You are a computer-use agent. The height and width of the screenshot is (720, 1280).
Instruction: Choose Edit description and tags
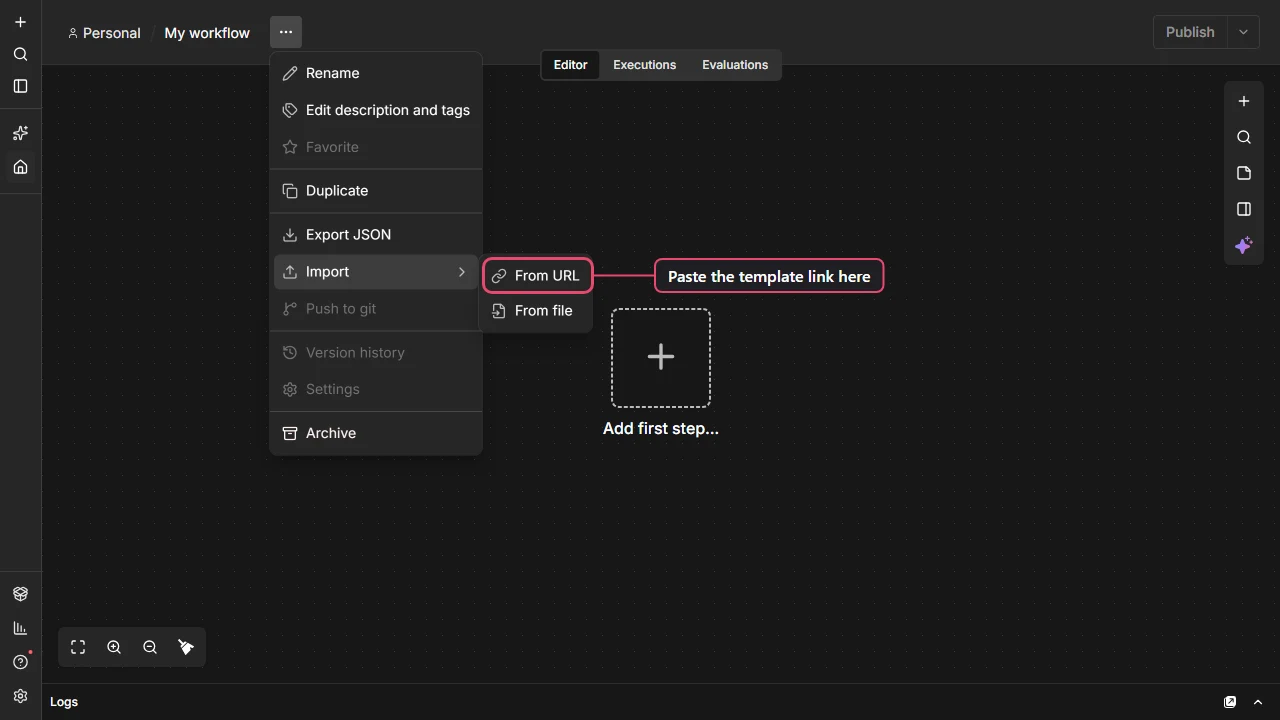pyautogui.click(x=376, y=110)
